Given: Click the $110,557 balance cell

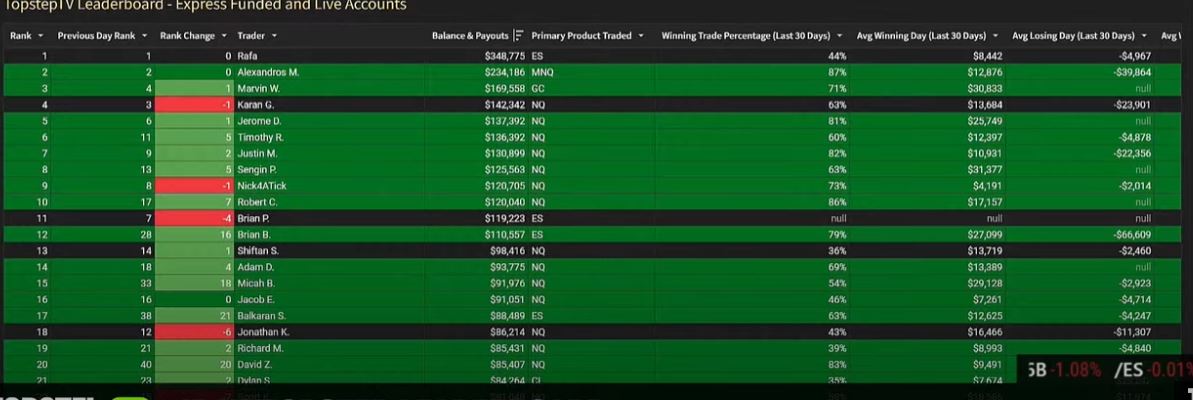Looking at the screenshot, I should [x=504, y=234].
